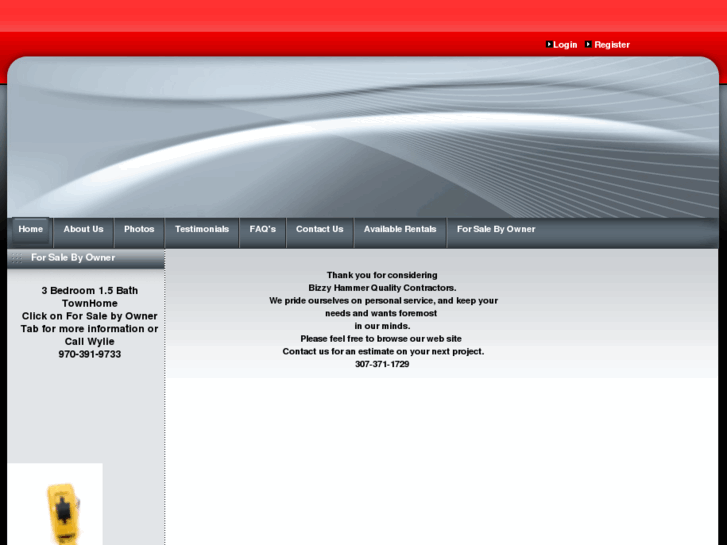Screen dimensions: 727x545
Task: Open the Register link
Action: [x=612, y=45]
